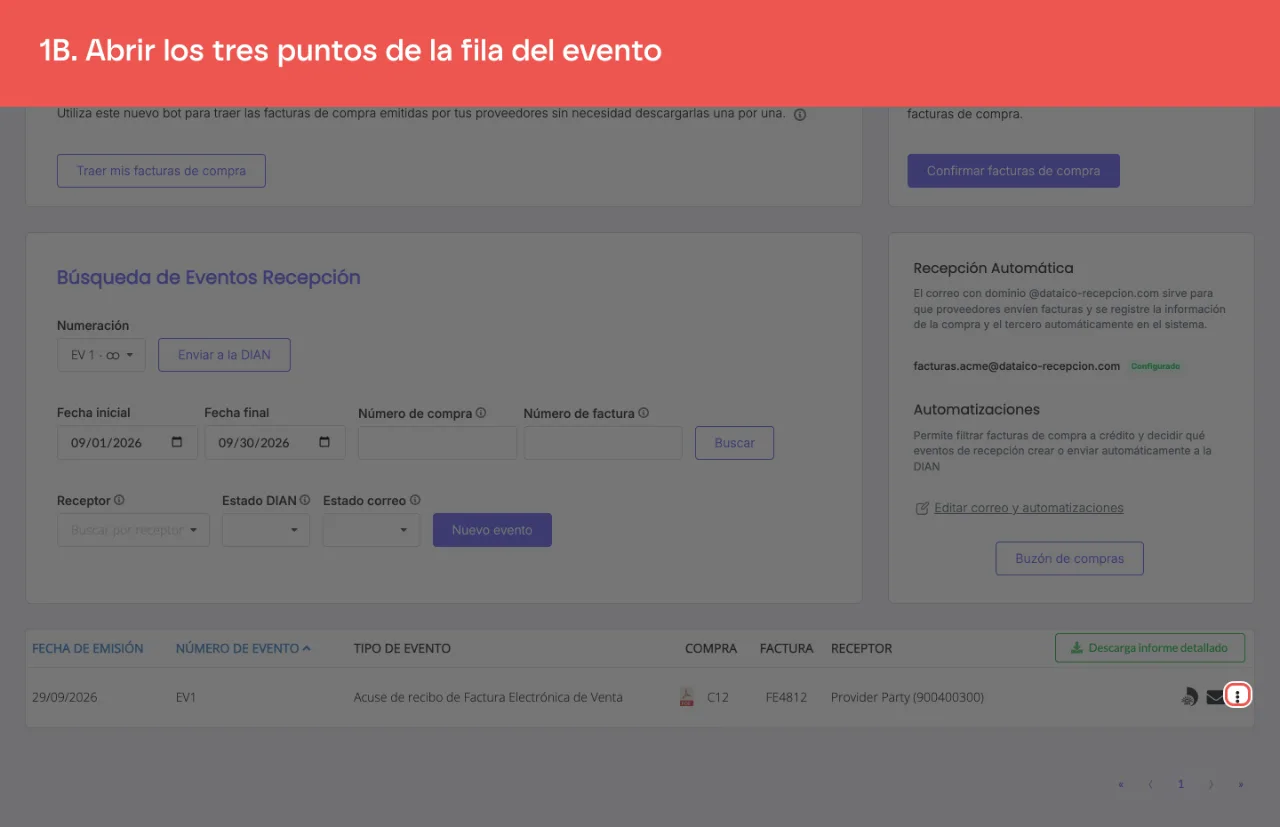Sort by the Número de Evento column
The height and width of the screenshot is (827, 1280).
(243, 648)
